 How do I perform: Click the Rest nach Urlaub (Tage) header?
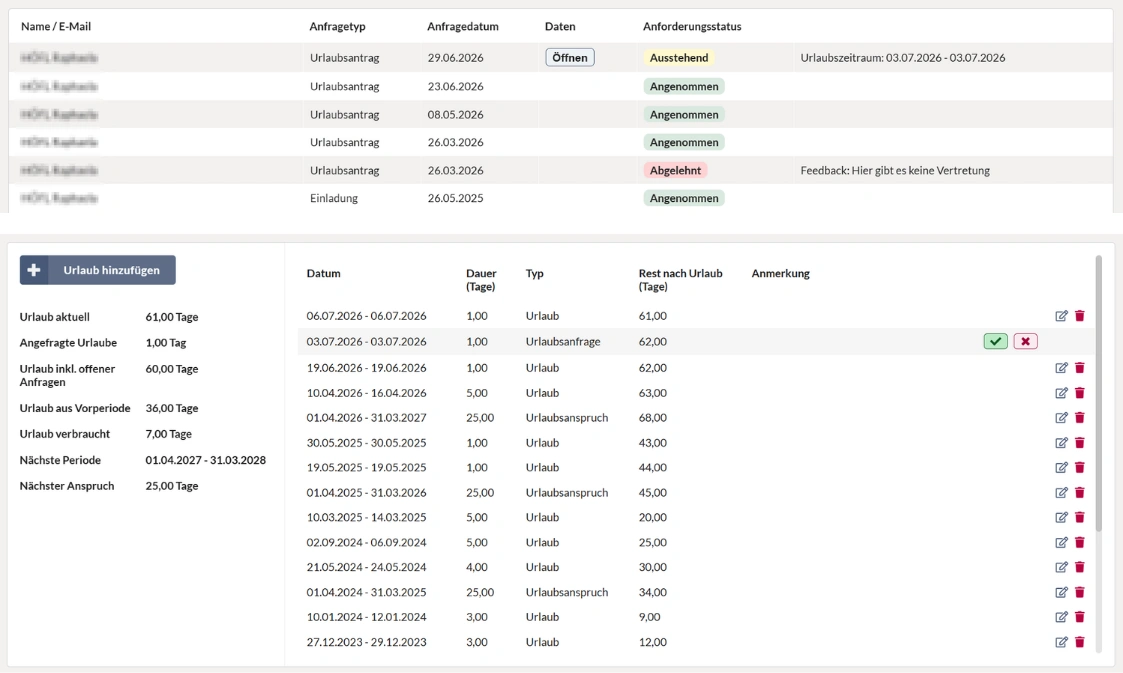[x=680, y=280]
